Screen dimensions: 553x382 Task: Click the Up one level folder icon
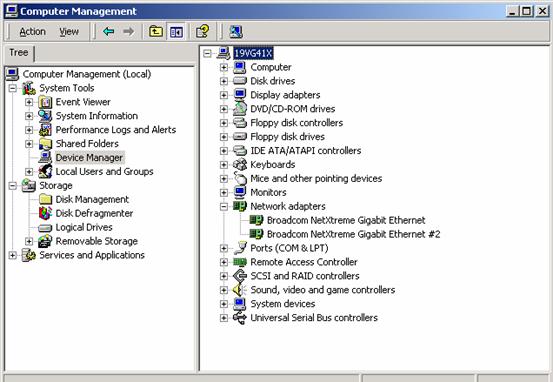click(156, 32)
